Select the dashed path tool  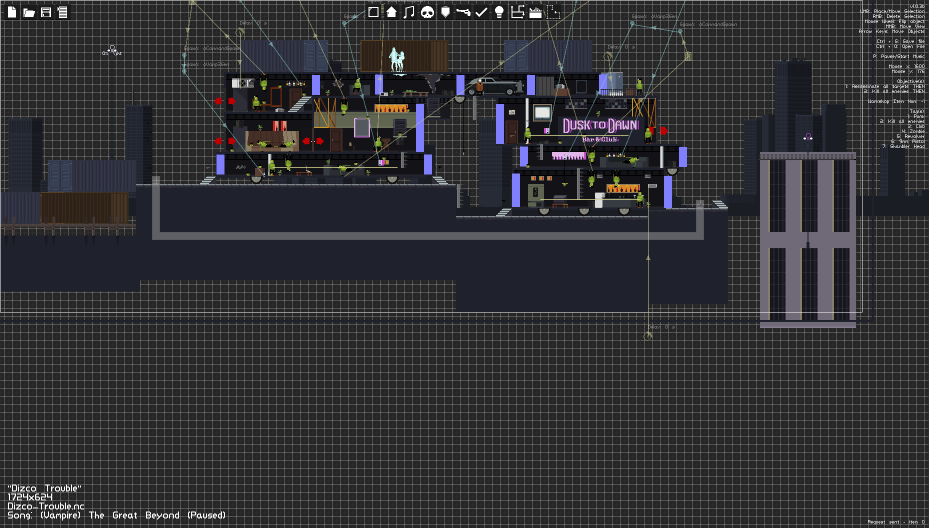(553, 12)
